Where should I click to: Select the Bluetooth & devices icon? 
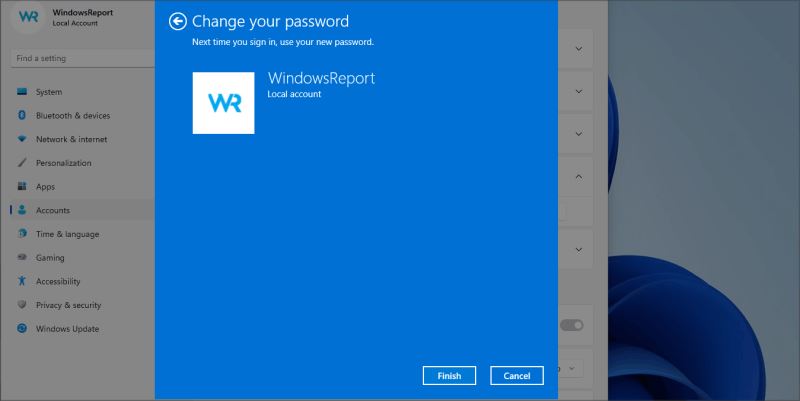(22, 115)
